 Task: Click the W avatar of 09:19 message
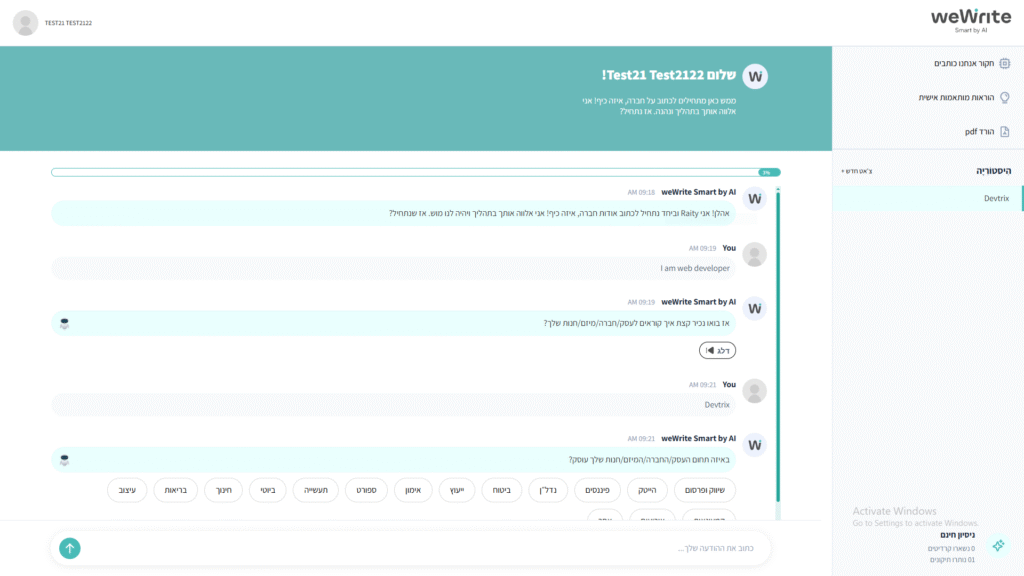click(x=755, y=309)
